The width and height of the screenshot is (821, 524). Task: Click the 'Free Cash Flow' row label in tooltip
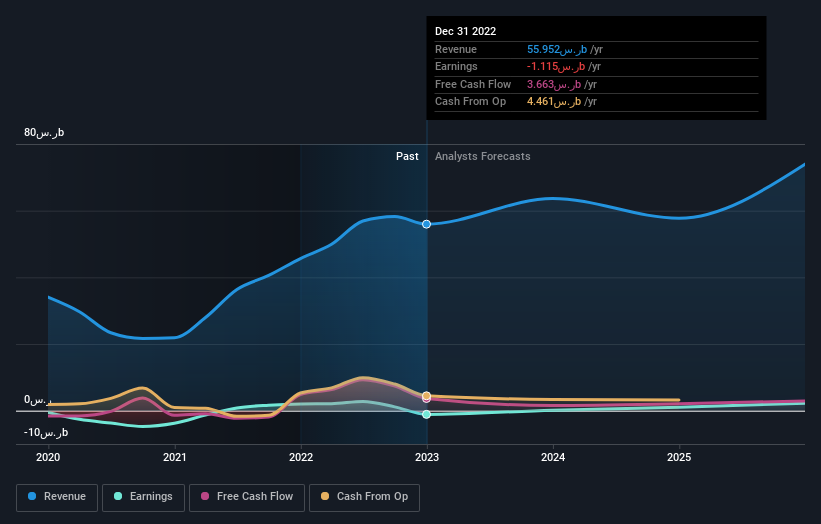[x=473, y=84]
